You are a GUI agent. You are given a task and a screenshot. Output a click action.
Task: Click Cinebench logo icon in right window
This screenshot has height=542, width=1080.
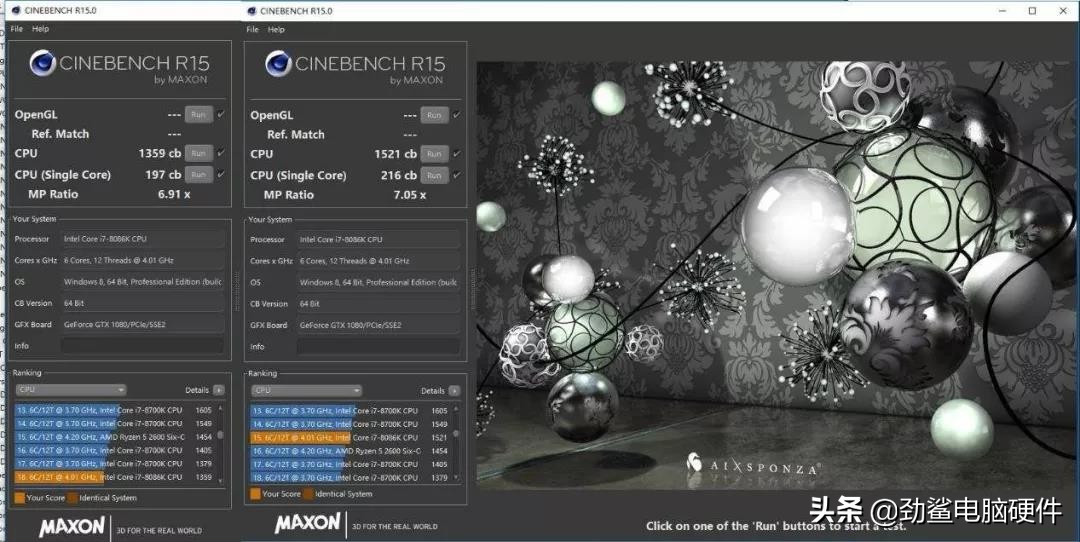278,64
